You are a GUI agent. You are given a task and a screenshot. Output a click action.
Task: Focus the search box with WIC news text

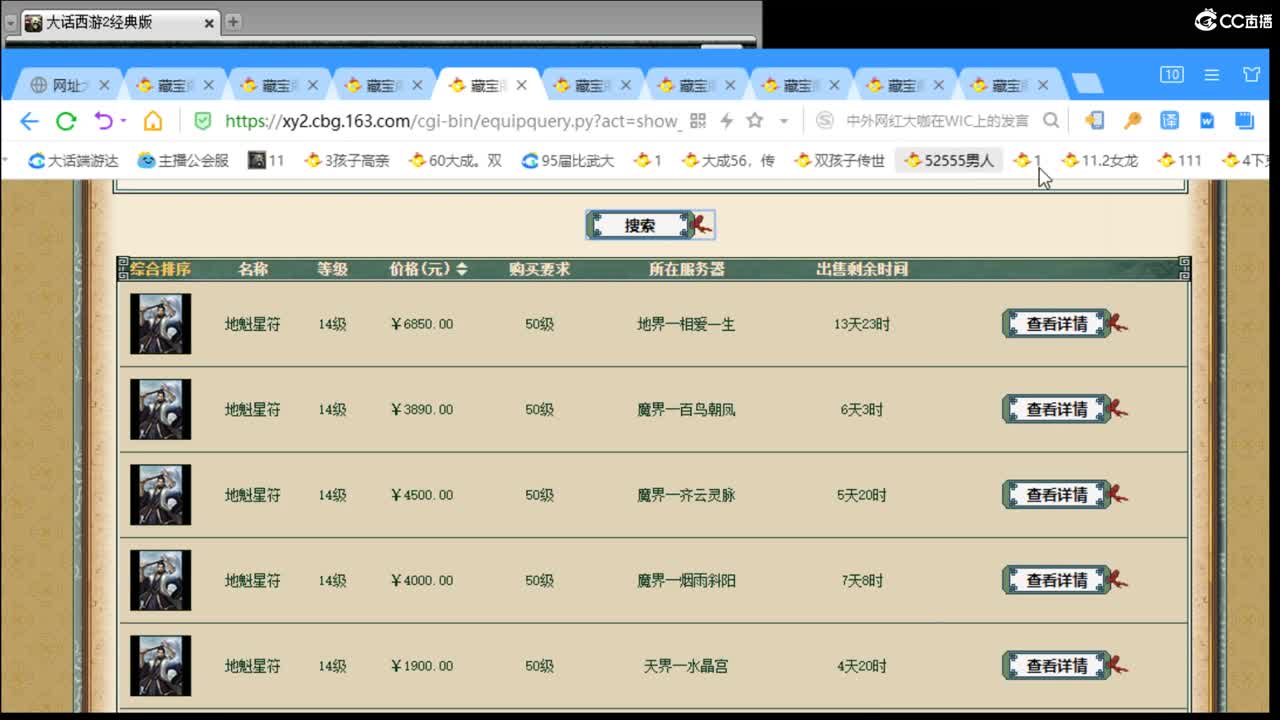coord(937,121)
